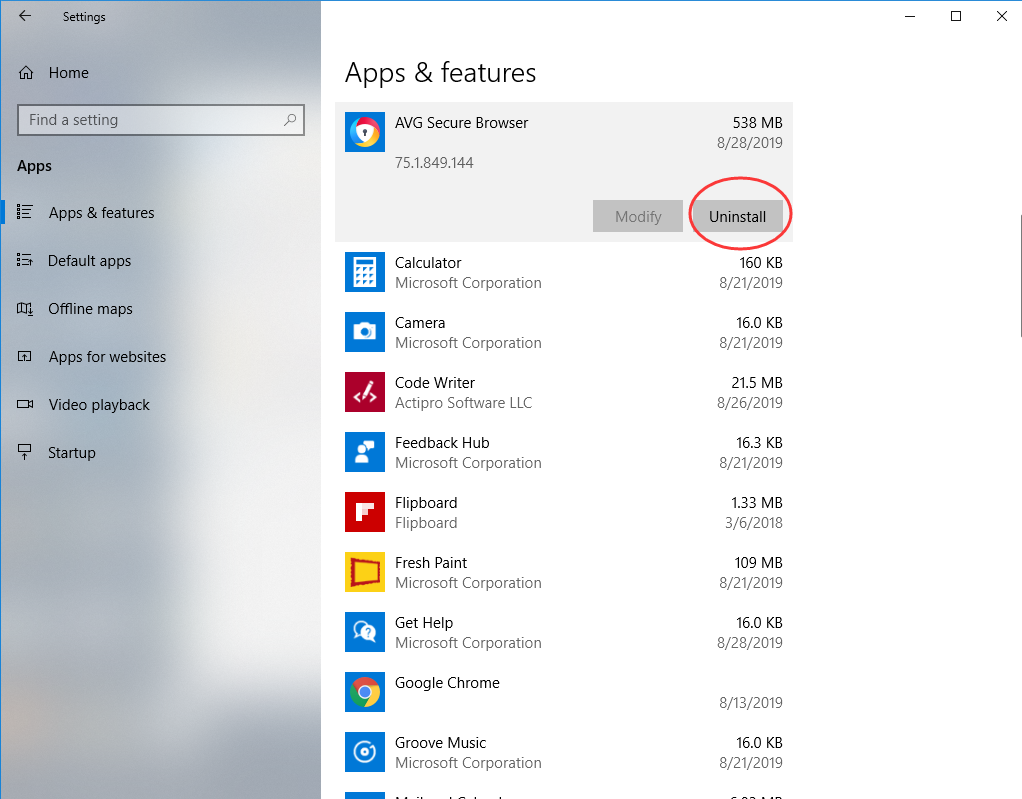Click the AVG Secure Browser icon
The image size is (1022, 799).
click(365, 132)
